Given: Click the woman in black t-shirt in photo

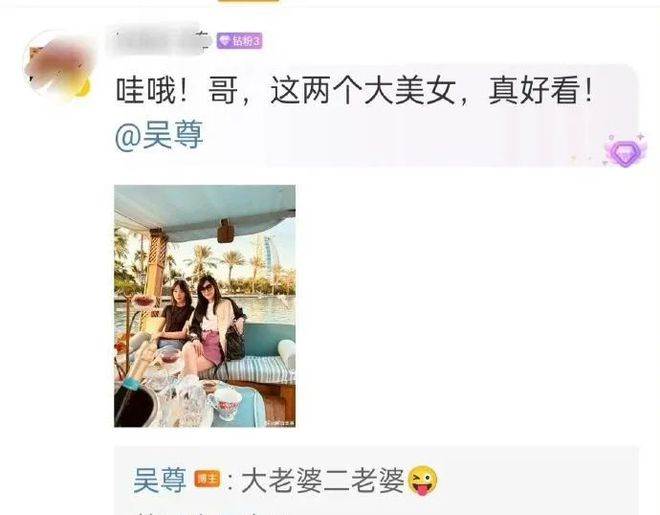Looking at the screenshot, I should 176,313.
